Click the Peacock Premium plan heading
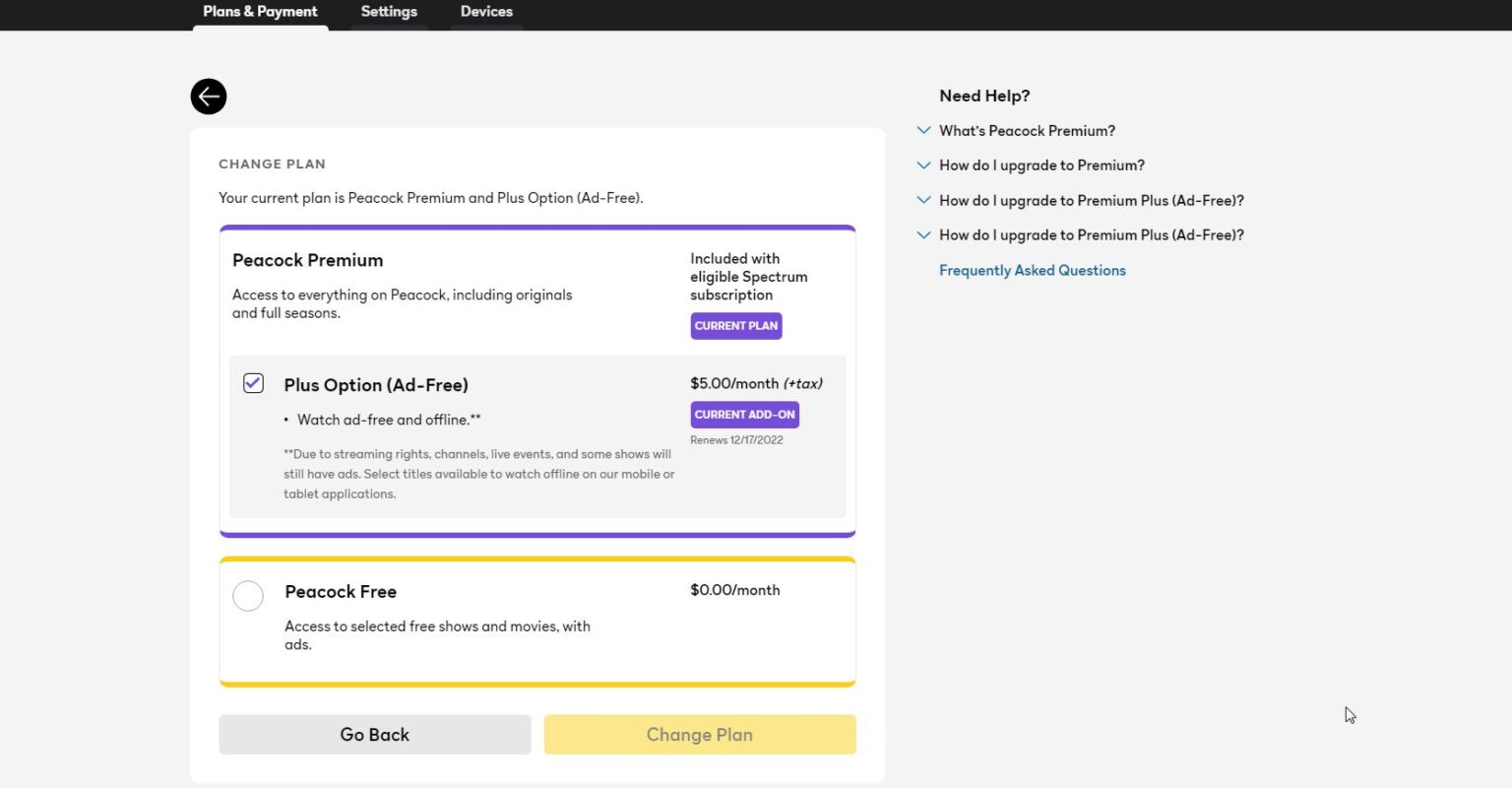The width and height of the screenshot is (1512, 788). pos(308,260)
